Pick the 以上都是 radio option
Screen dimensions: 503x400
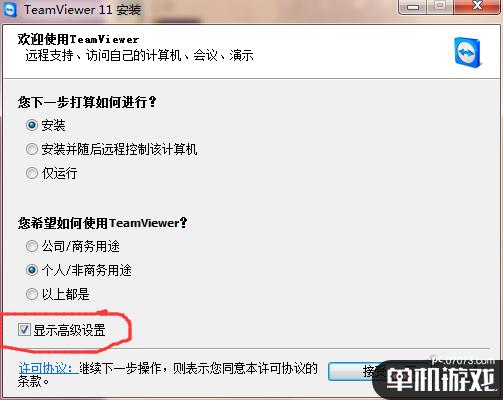tap(32, 294)
